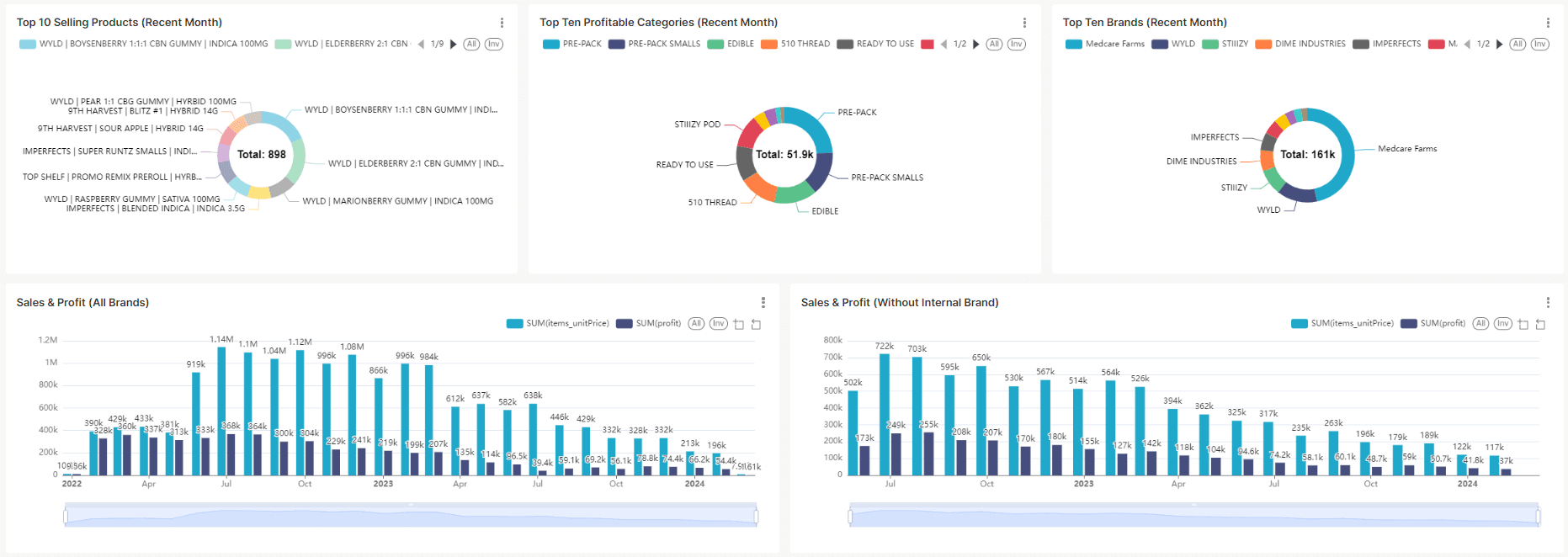The width and height of the screenshot is (1568, 557).
Task: Click All button in Top Ten Brands legend
Action: 1517,45
